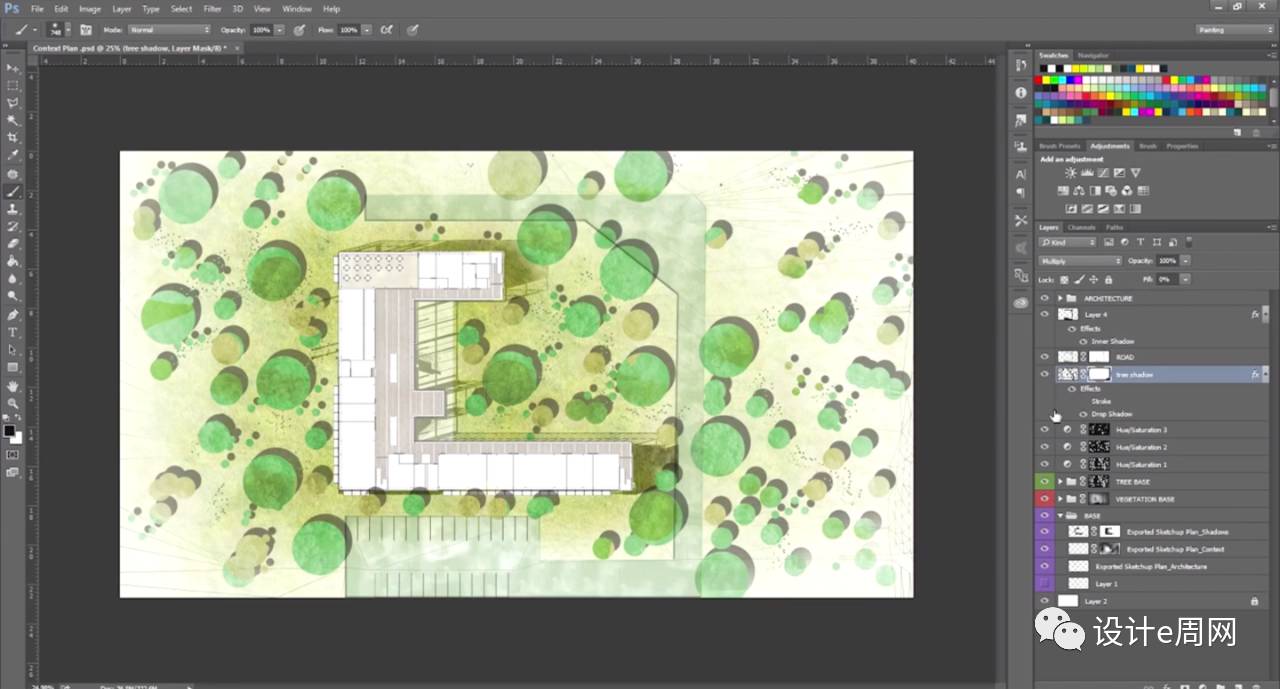Image resolution: width=1280 pixels, height=689 pixels.
Task: Hide the Inner Shadow effect
Action: (1083, 341)
